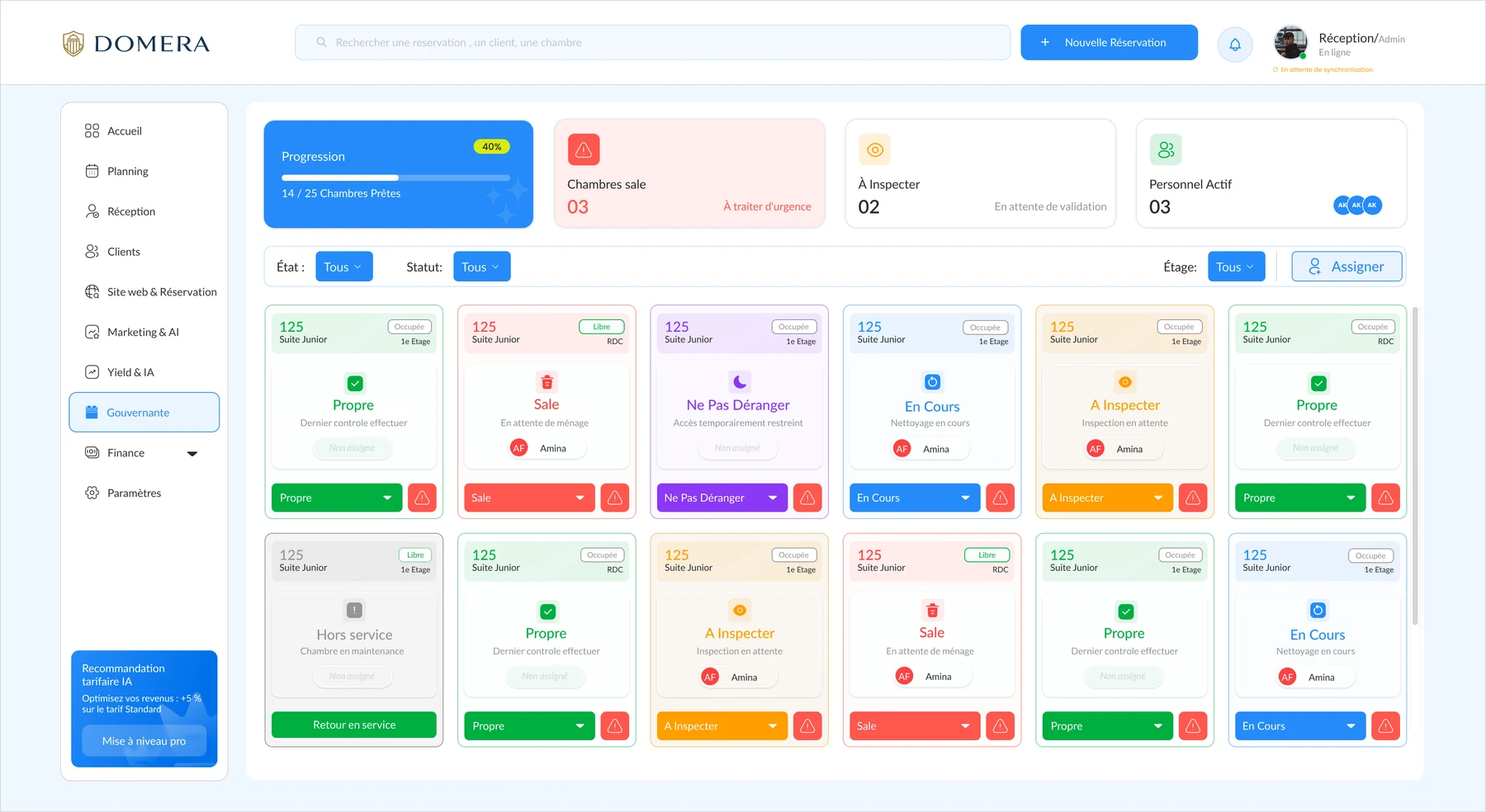
Task: Click the 40% progress badge
Action: coord(492,147)
